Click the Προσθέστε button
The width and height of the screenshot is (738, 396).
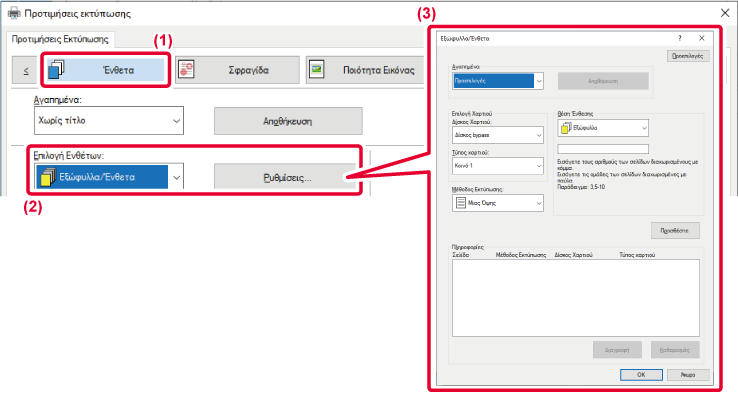coord(675,231)
